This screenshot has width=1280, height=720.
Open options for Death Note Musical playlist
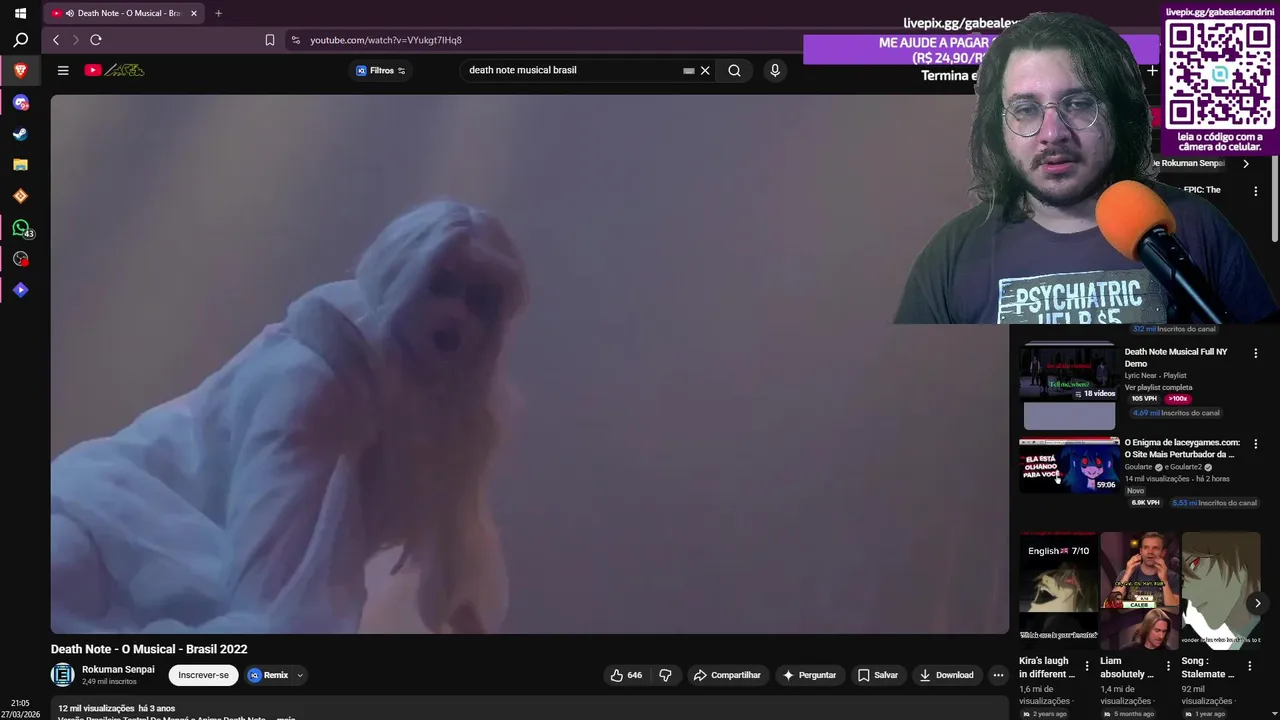[1256, 353]
